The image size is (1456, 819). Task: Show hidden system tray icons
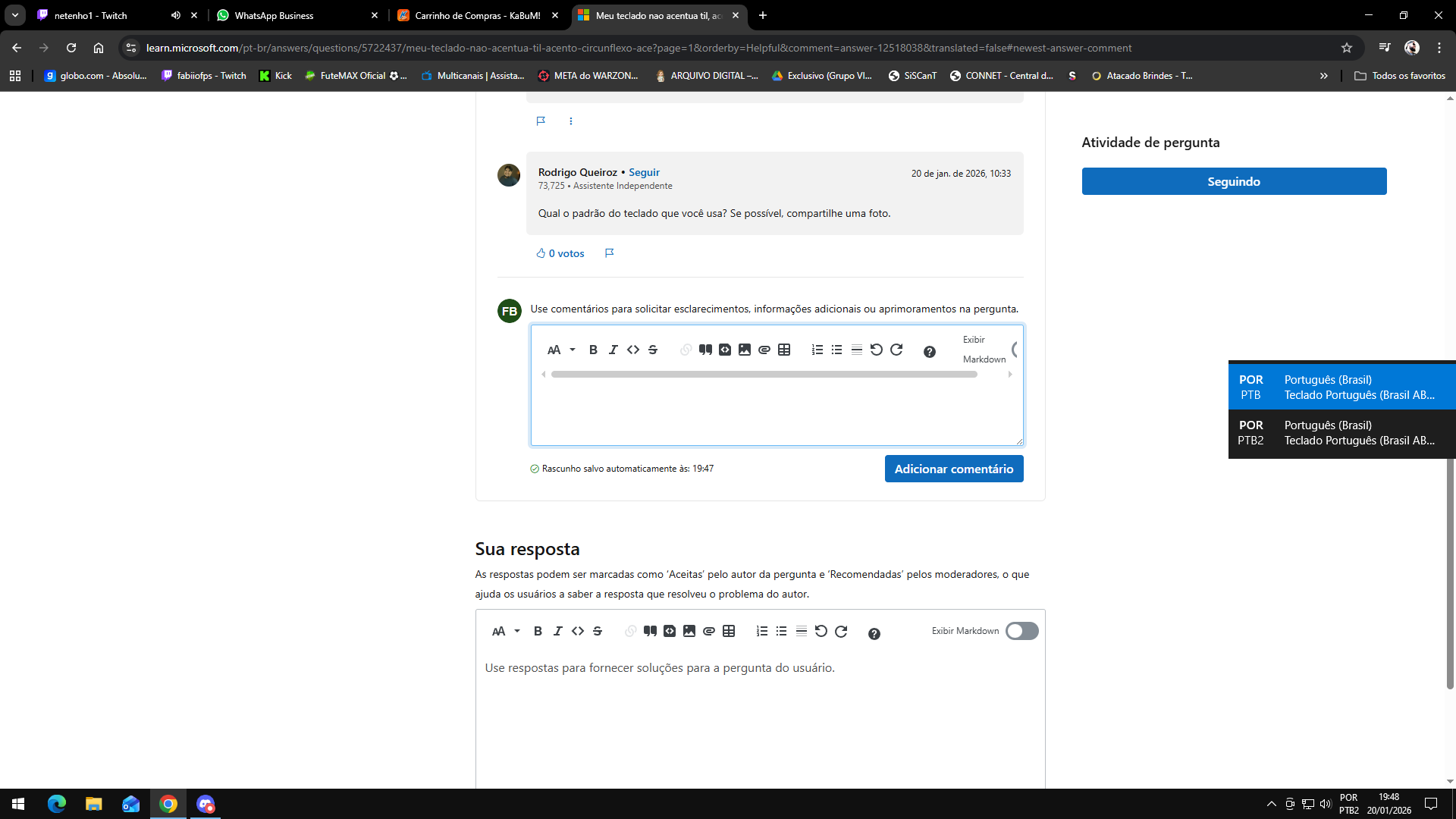(x=1271, y=804)
